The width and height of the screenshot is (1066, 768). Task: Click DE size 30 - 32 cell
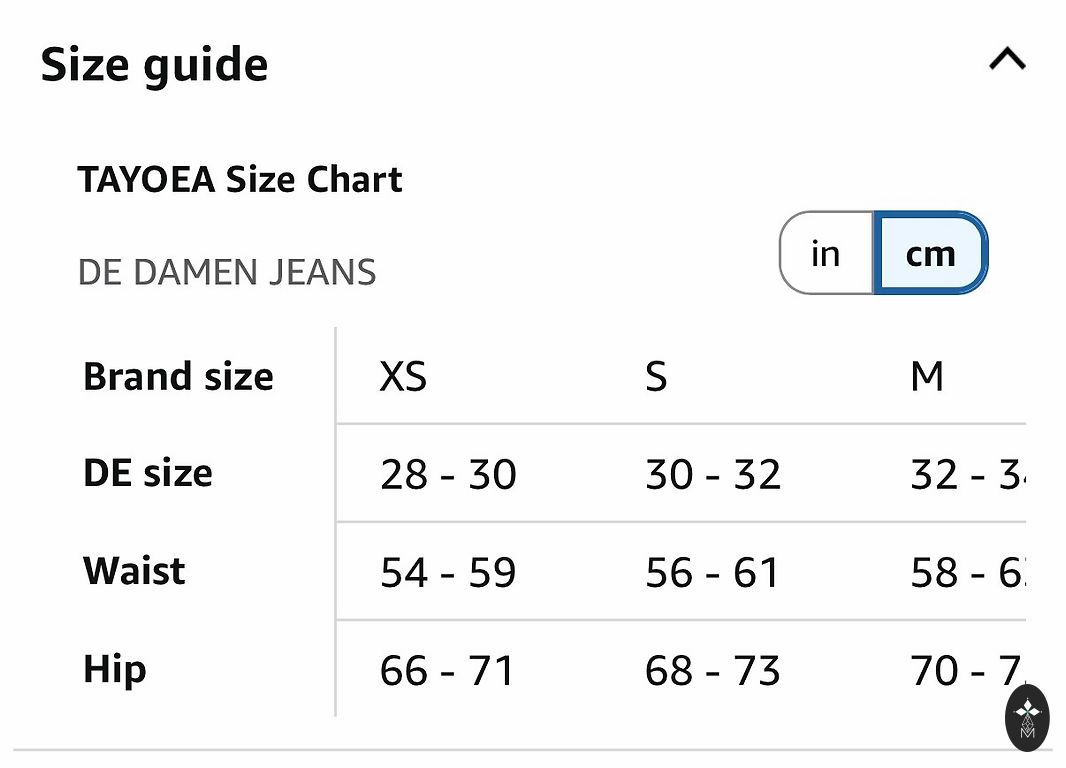click(713, 474)
